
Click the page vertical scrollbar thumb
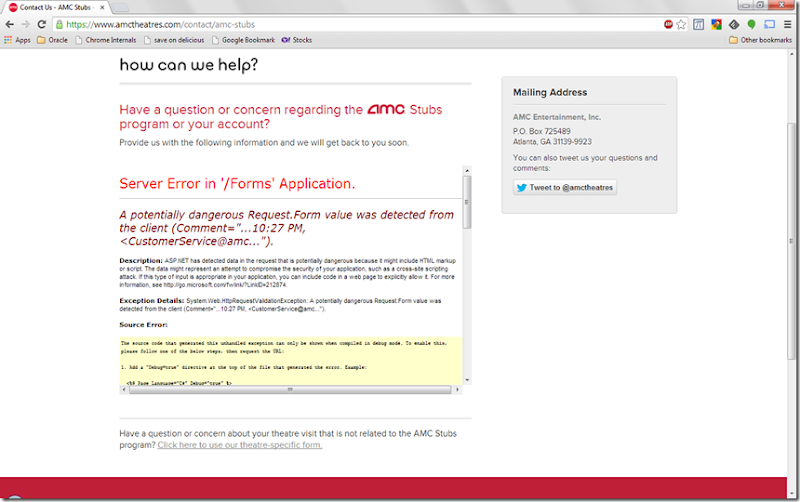791,241
